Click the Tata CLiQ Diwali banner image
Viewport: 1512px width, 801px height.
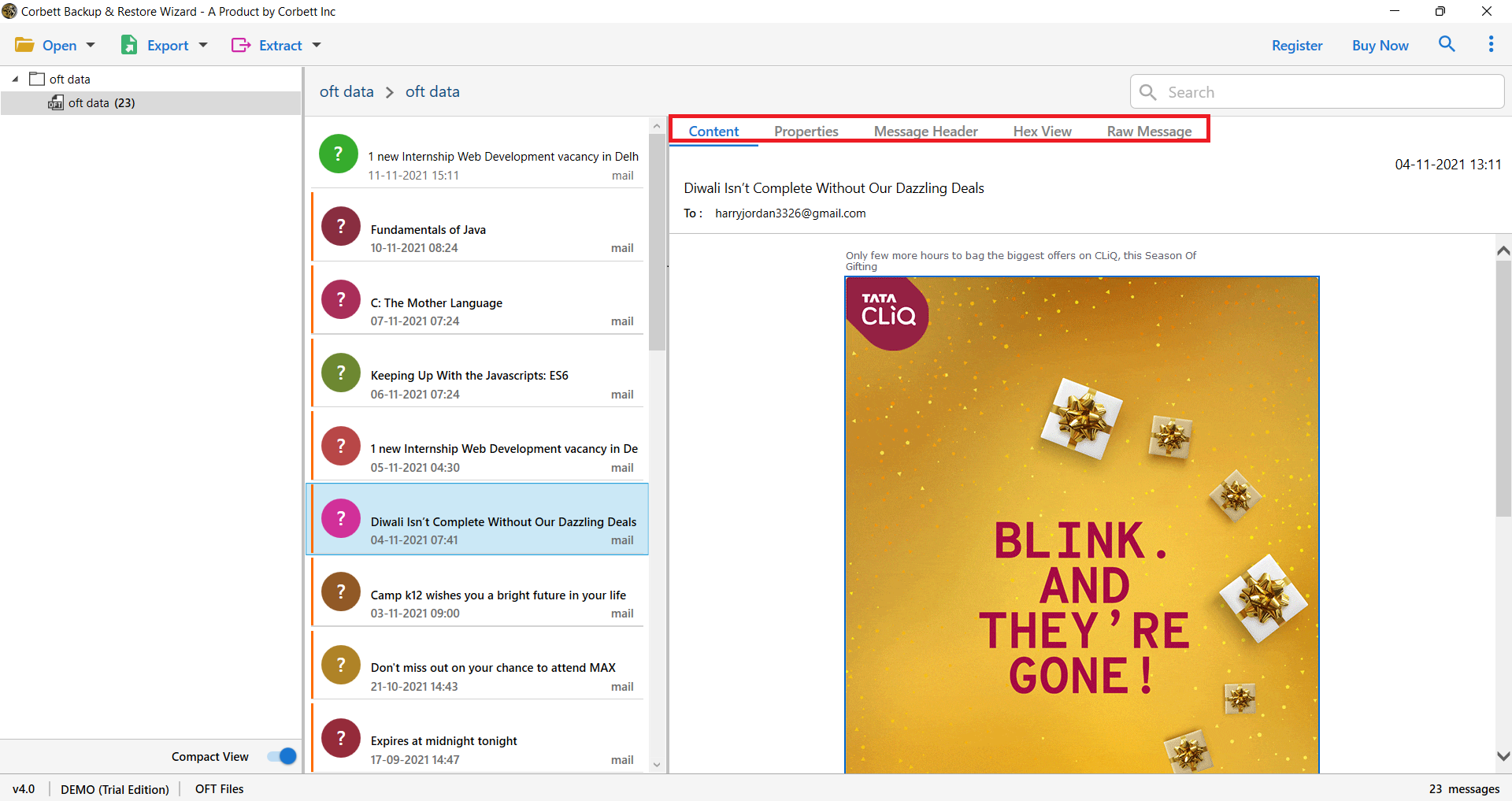pyautogui.click(x=1082, y=525)
